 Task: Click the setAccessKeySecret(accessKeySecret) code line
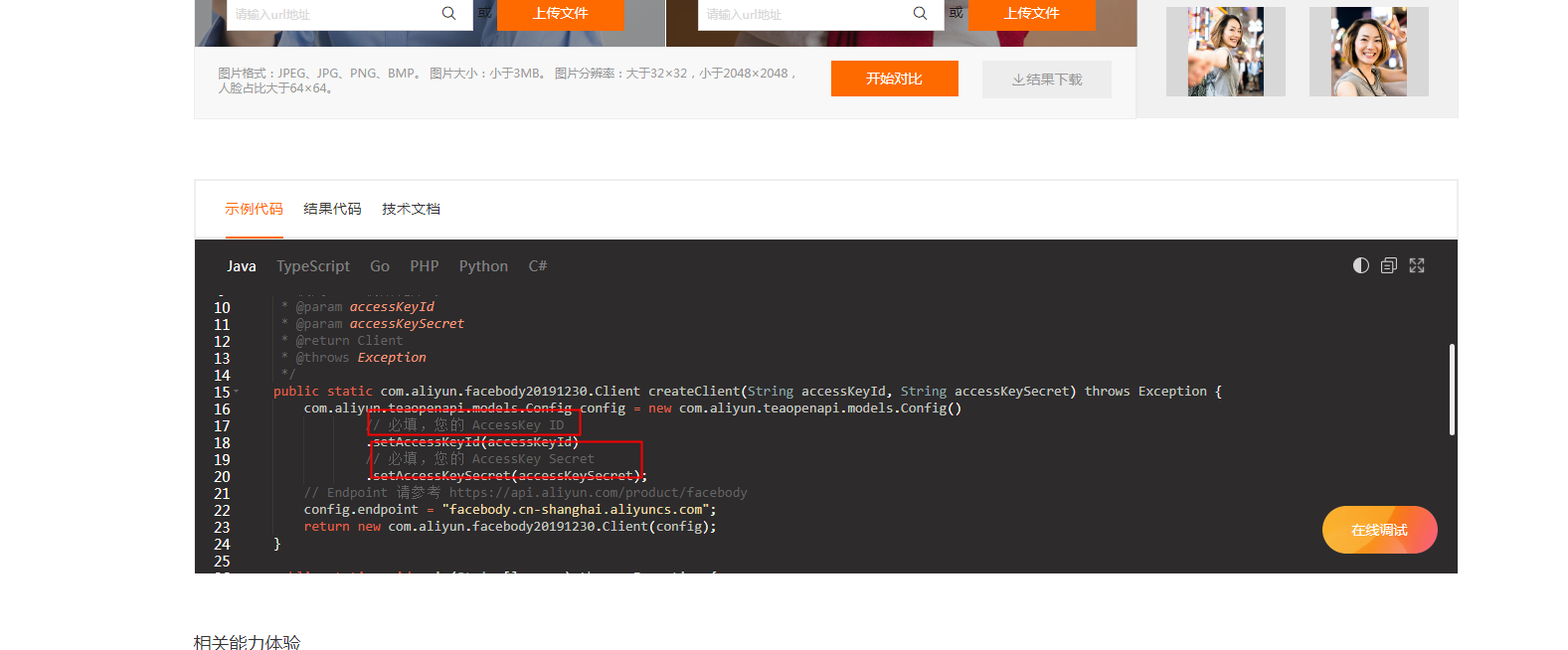506,476
